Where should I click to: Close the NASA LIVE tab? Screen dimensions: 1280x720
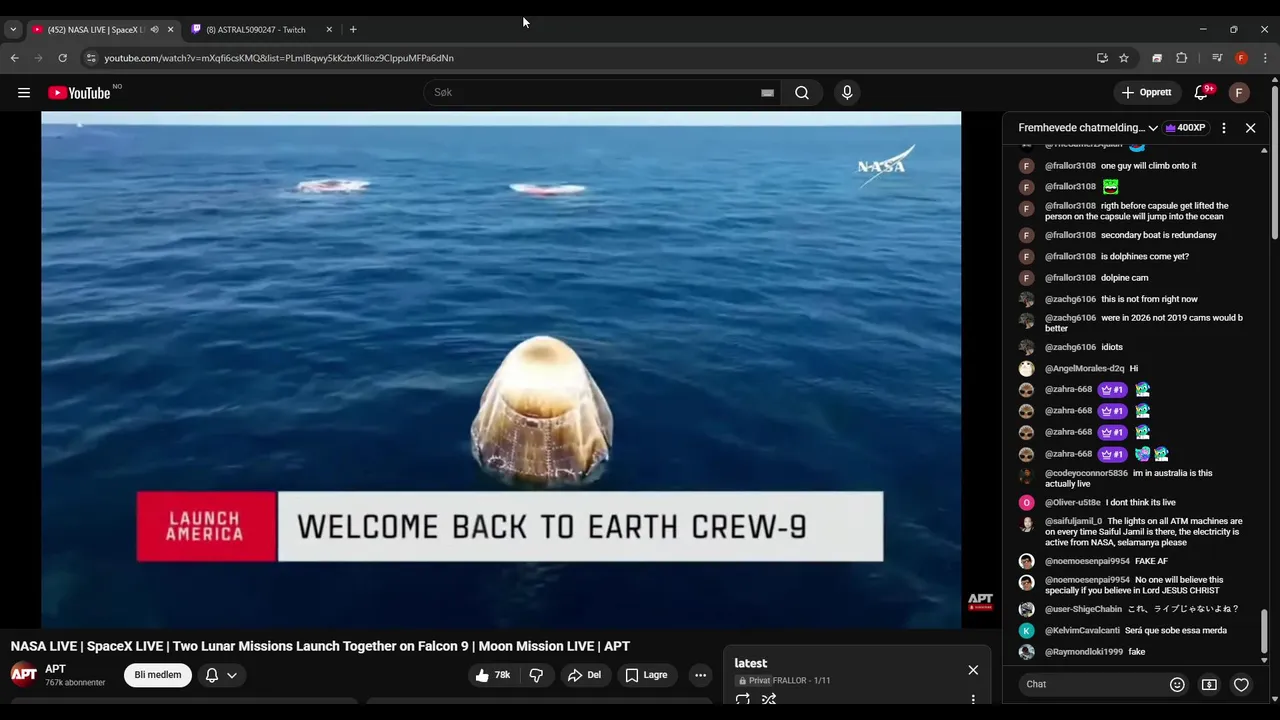point(170,30)
